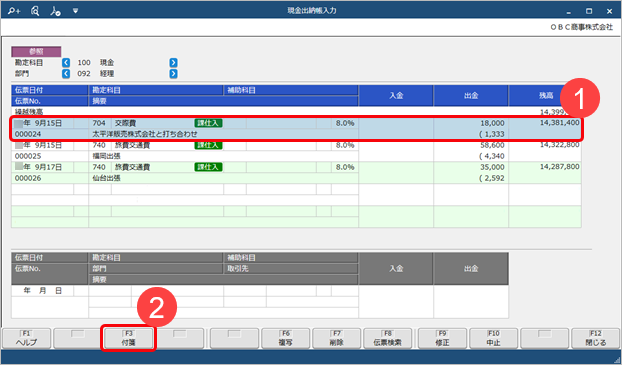Screen dimensions: 622x365
Task: Click the balance 14,322,800
Action: coord(559,145)
